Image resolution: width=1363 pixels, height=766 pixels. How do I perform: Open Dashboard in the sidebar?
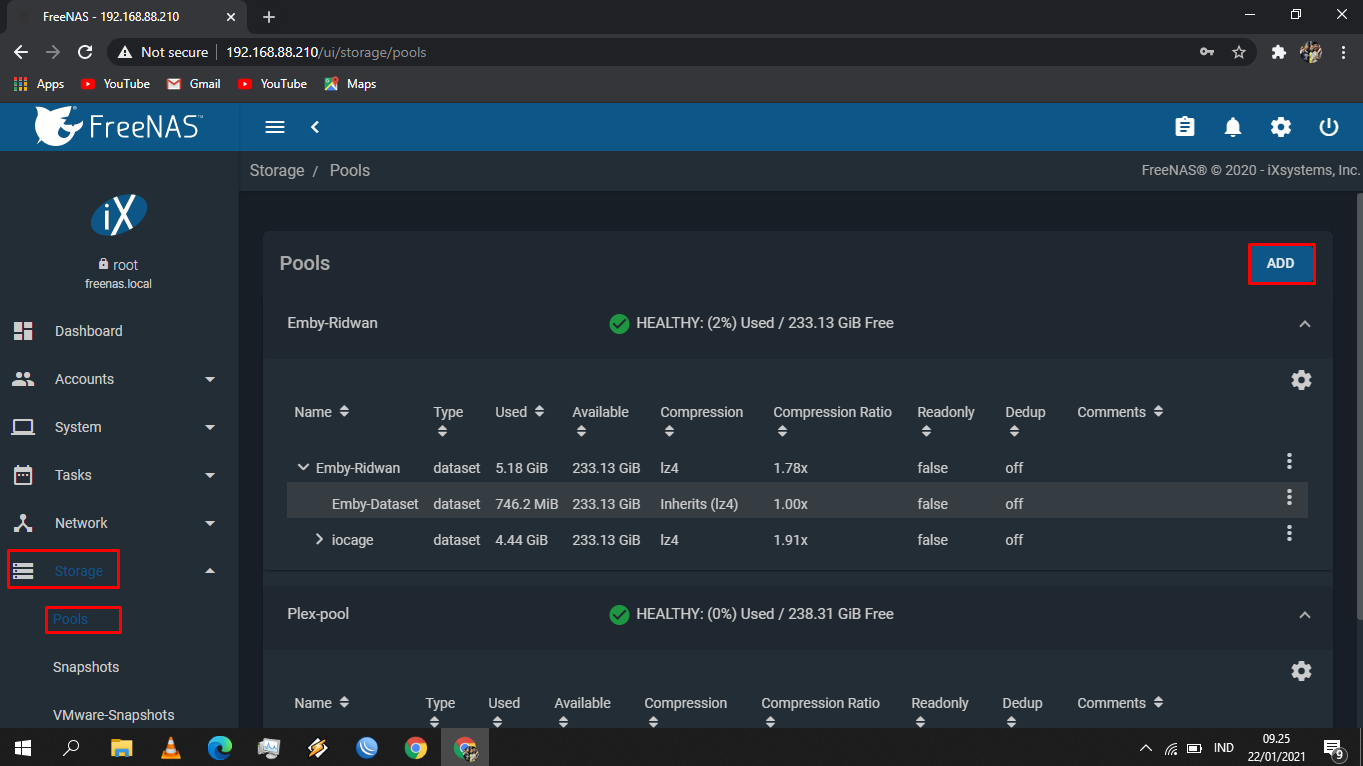coord(88,331)
